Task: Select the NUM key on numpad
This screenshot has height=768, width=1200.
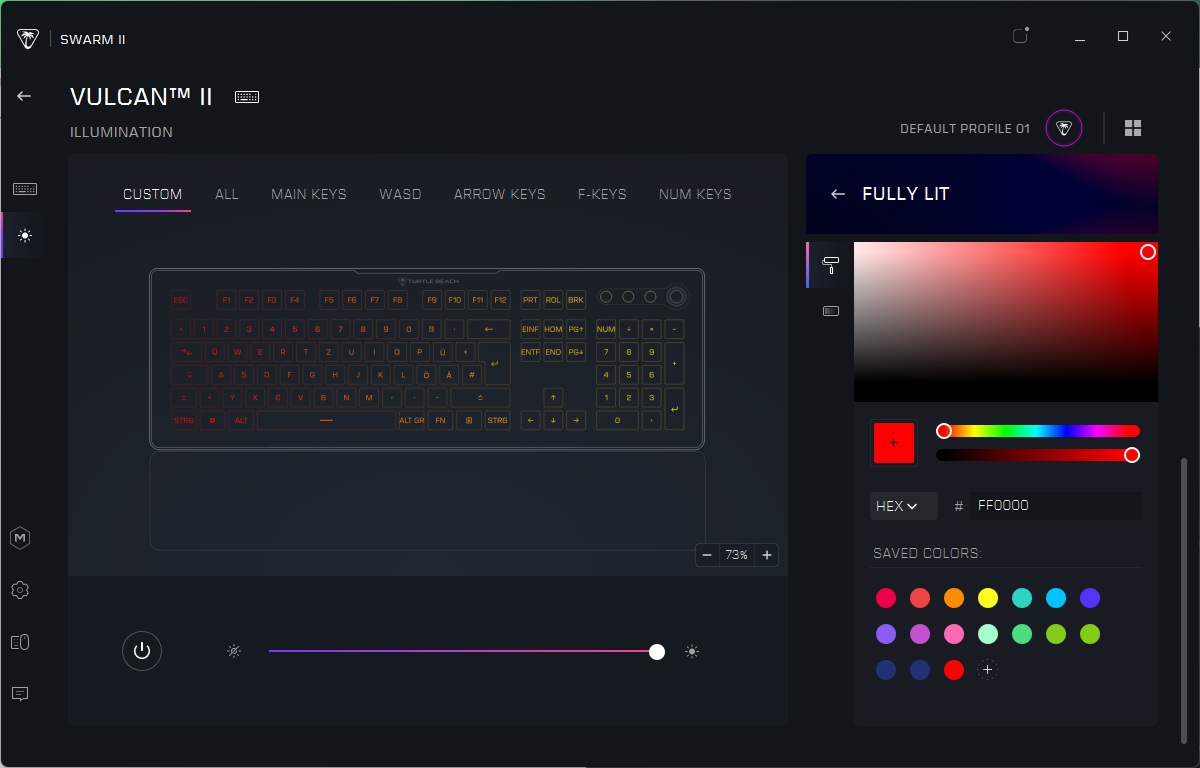Action: click(x=606, y=329)
